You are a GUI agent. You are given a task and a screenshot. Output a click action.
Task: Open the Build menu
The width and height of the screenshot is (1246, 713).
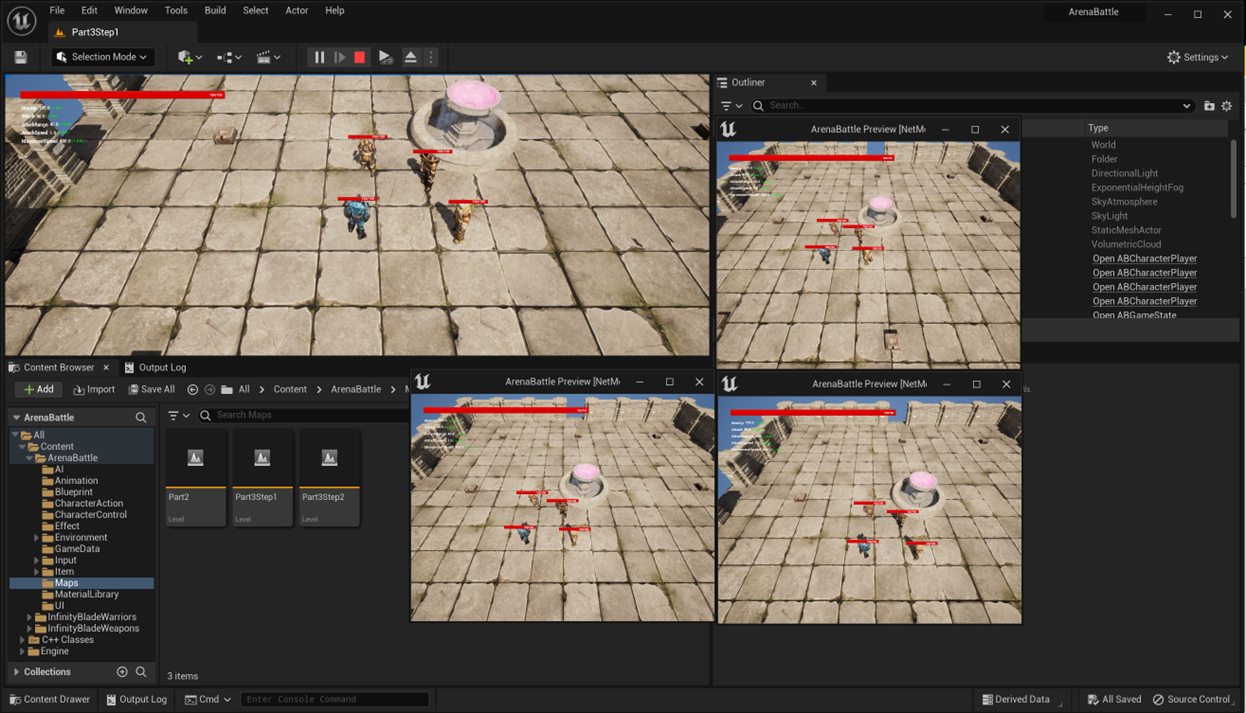(x=215, y=11)
